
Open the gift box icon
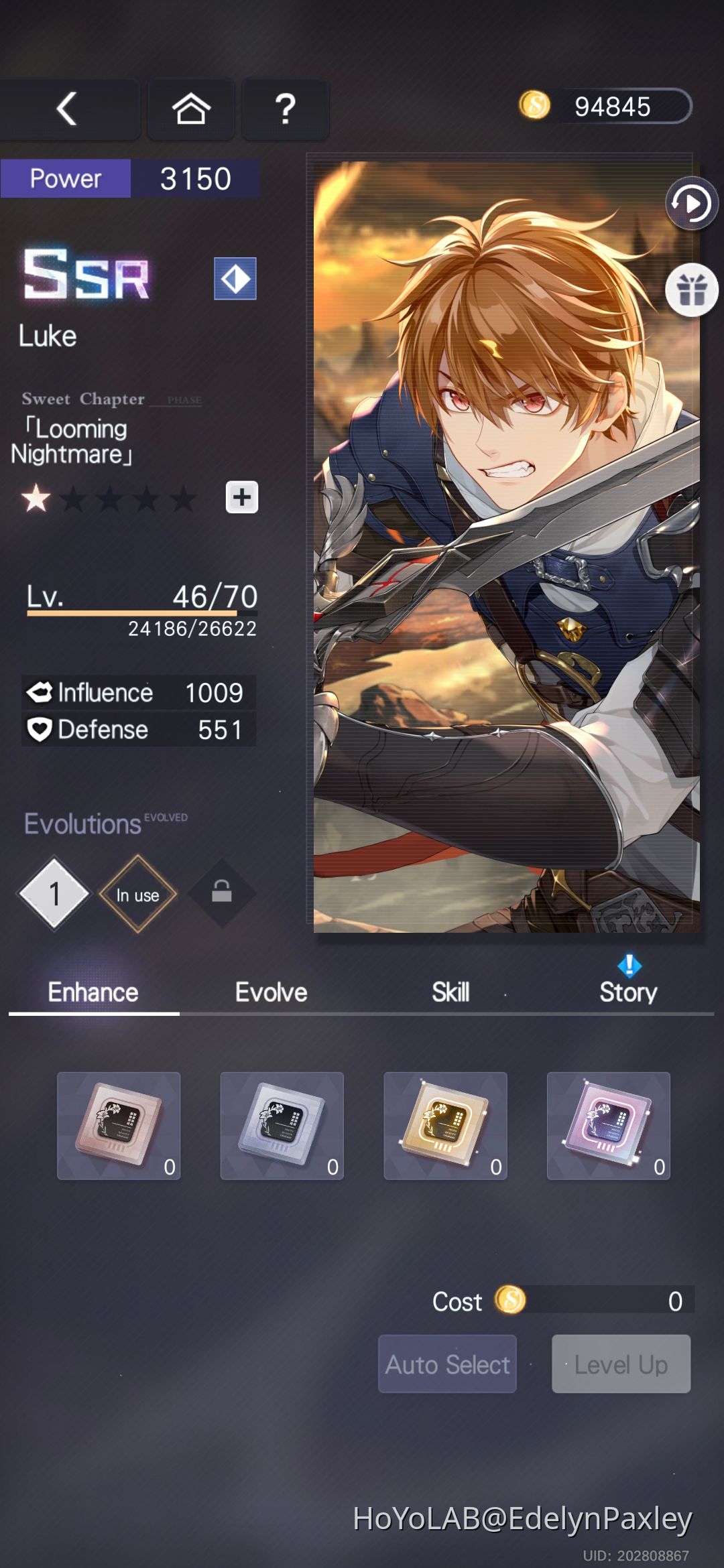pyautogui.click(x=691, y=291)
